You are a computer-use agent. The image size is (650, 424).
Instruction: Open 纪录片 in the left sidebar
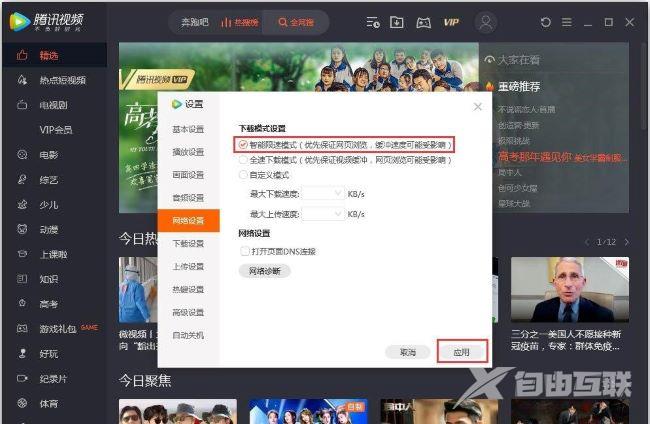55,378
